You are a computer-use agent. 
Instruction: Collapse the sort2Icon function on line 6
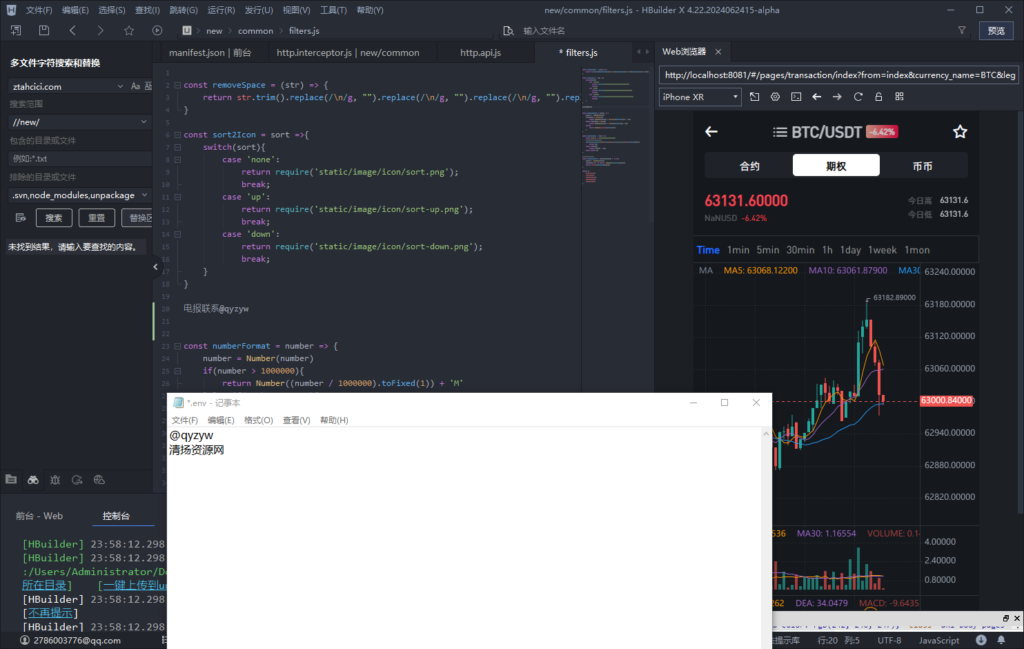pyautogui.click(x=177, y=135)
